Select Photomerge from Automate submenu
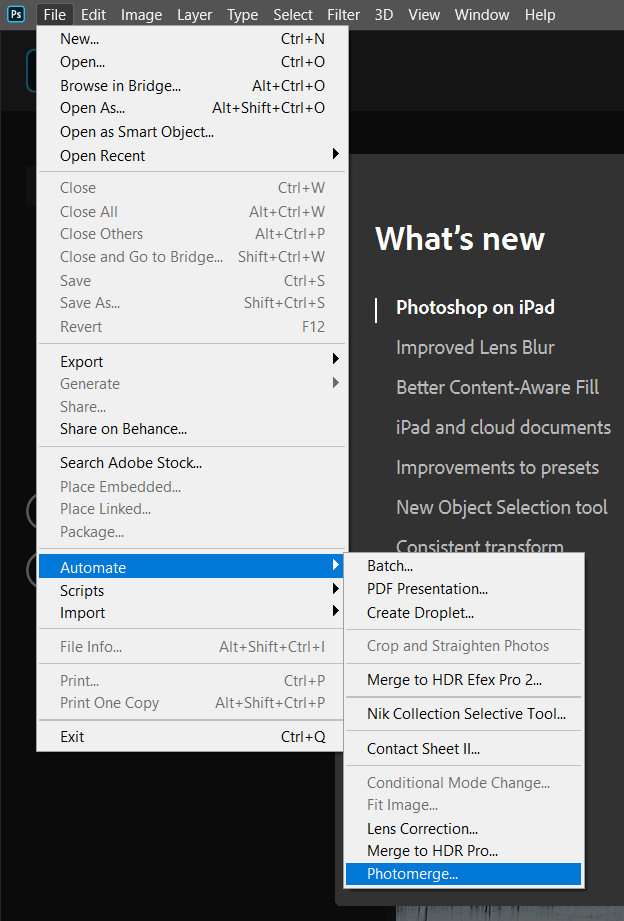 pos(412,874)
